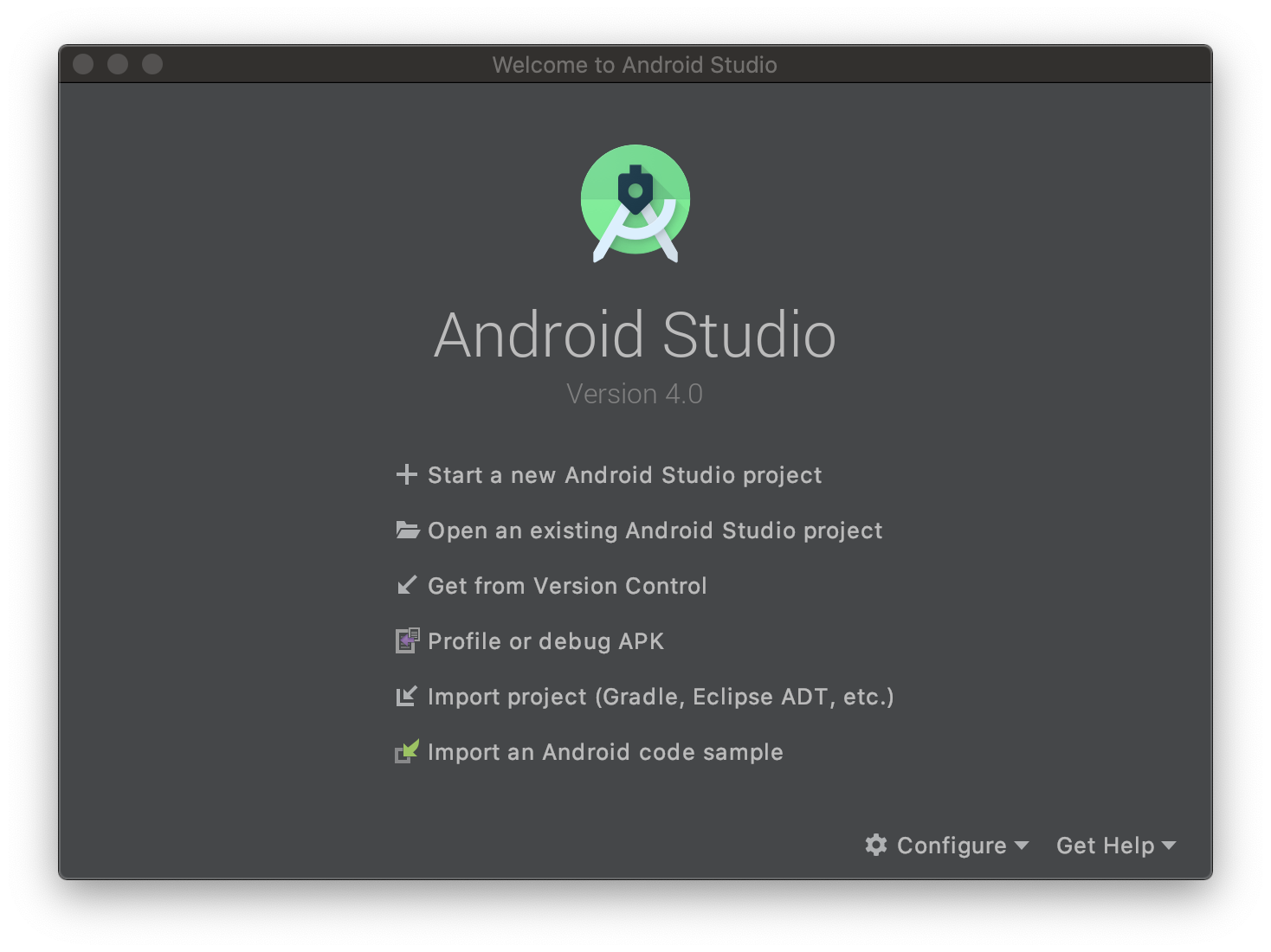
Task: Minimize the Welcome window
Action: pyautogui.click(x=118, y=64)
